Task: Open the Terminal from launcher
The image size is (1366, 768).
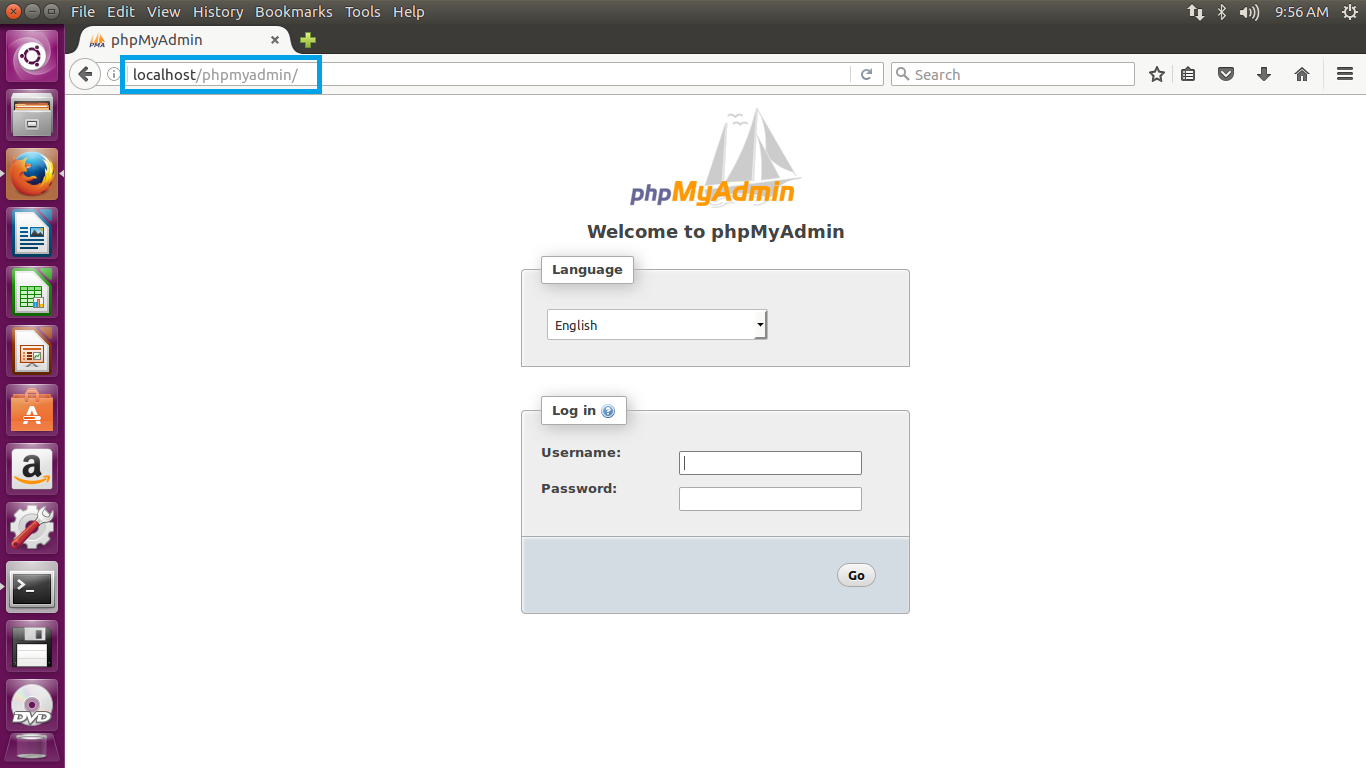Action: click(x=33, y=587)
